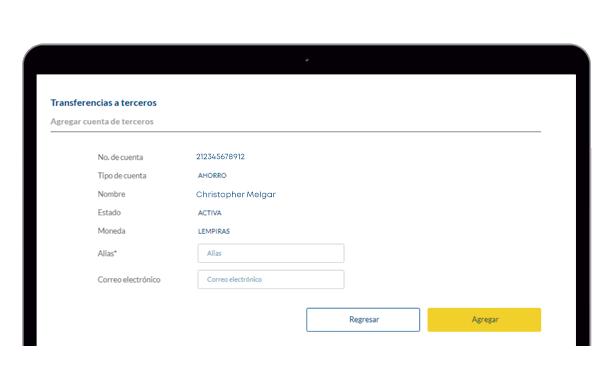The image size is (612, 375).
Task: Select the Agregar cuenta de terceros subtitle
Action: coord(102,121)
